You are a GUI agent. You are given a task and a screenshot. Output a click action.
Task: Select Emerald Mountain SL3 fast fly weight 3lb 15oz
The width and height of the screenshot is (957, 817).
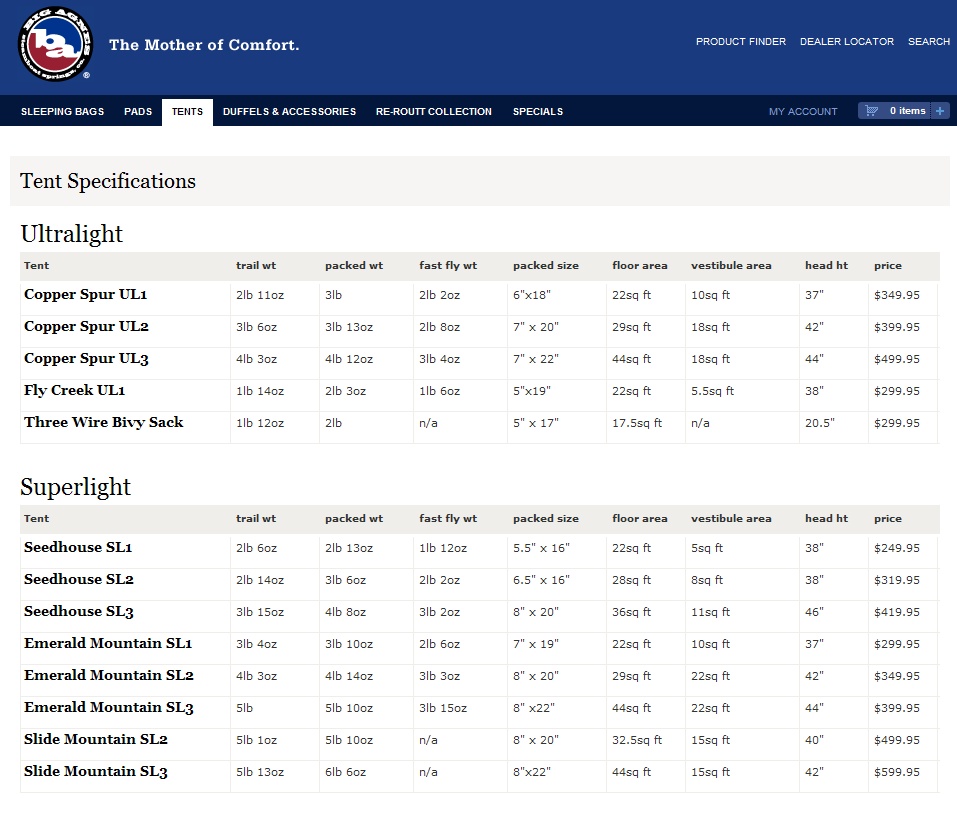pyautogui.click(x=443, y=708)
